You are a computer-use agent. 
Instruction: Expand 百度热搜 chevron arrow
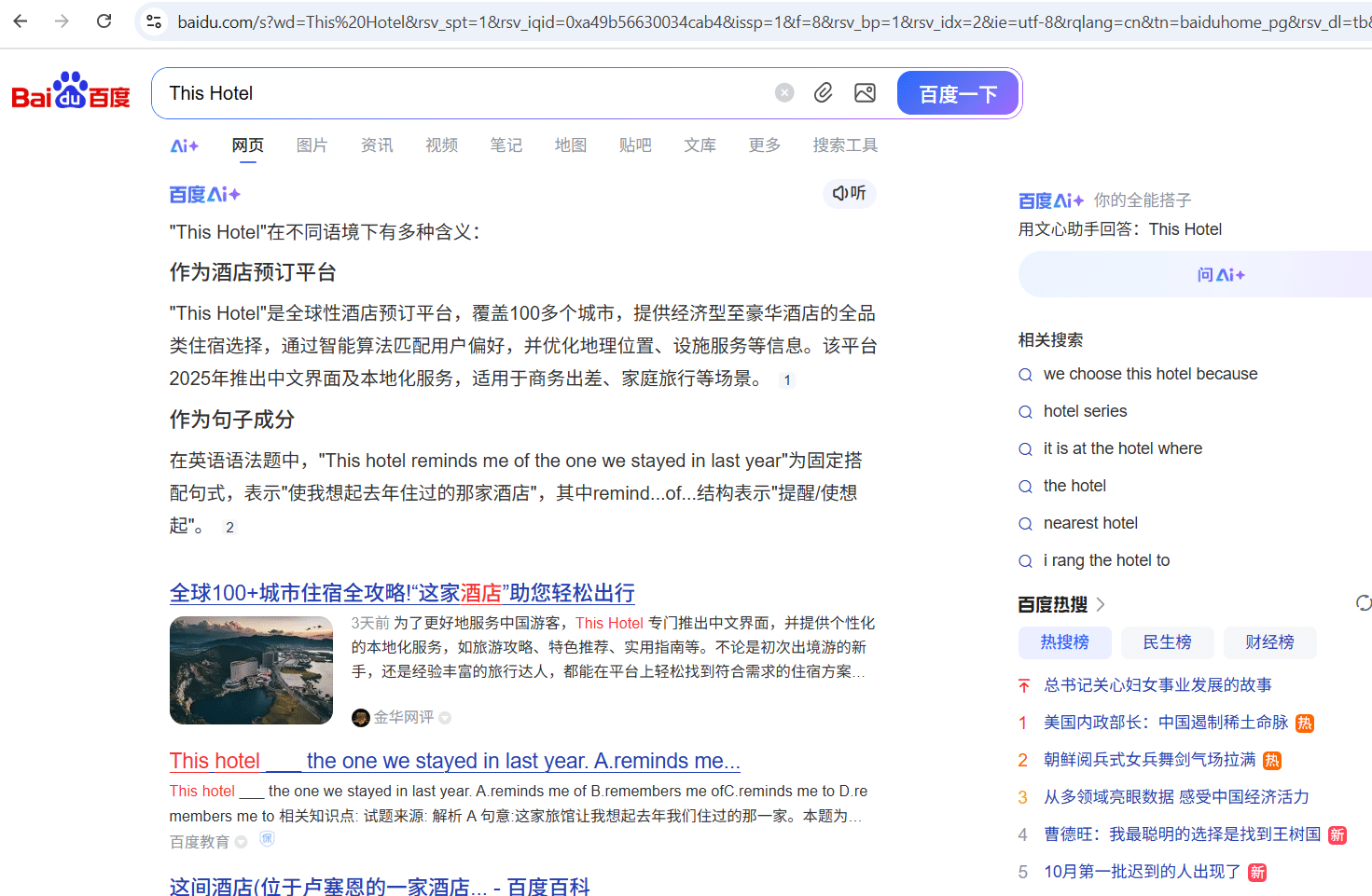1102,604
